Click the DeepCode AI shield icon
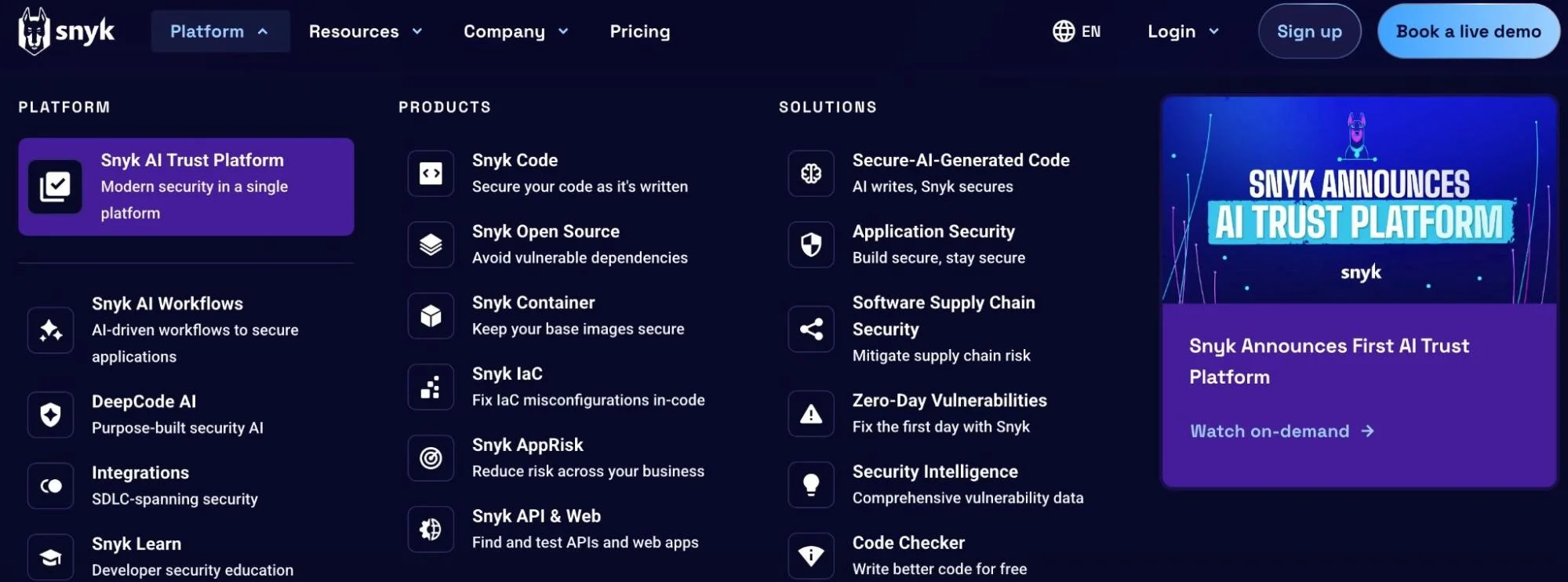Image resolution: width=1568 pixels, height=582 pixels. point(51,414)
